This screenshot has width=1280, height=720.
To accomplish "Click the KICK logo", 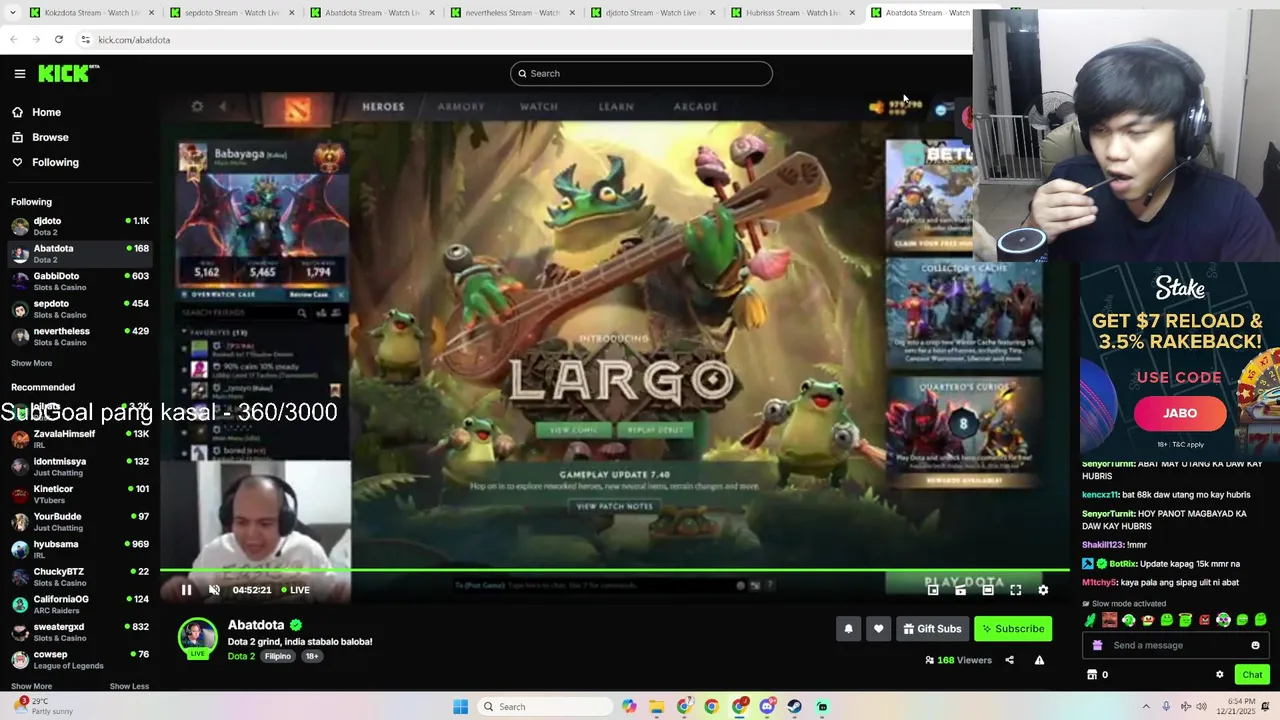I will (x=68, y=73).
